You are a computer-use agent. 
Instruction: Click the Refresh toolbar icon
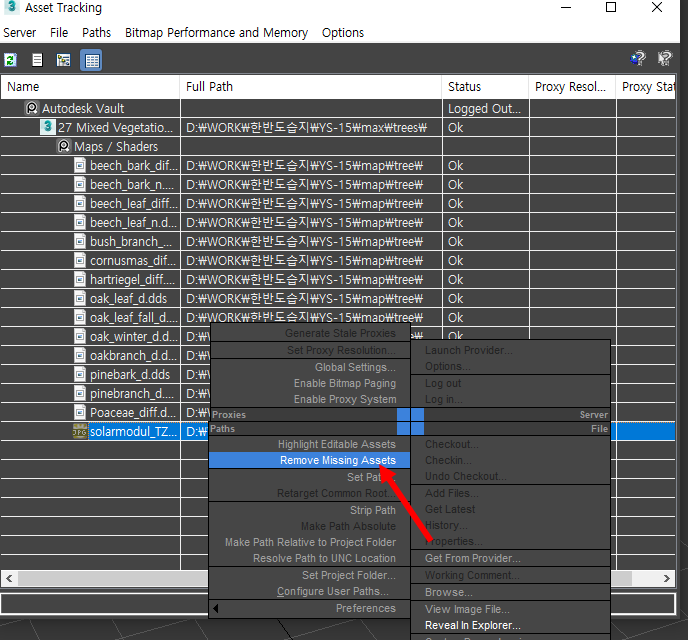point(11,60)
